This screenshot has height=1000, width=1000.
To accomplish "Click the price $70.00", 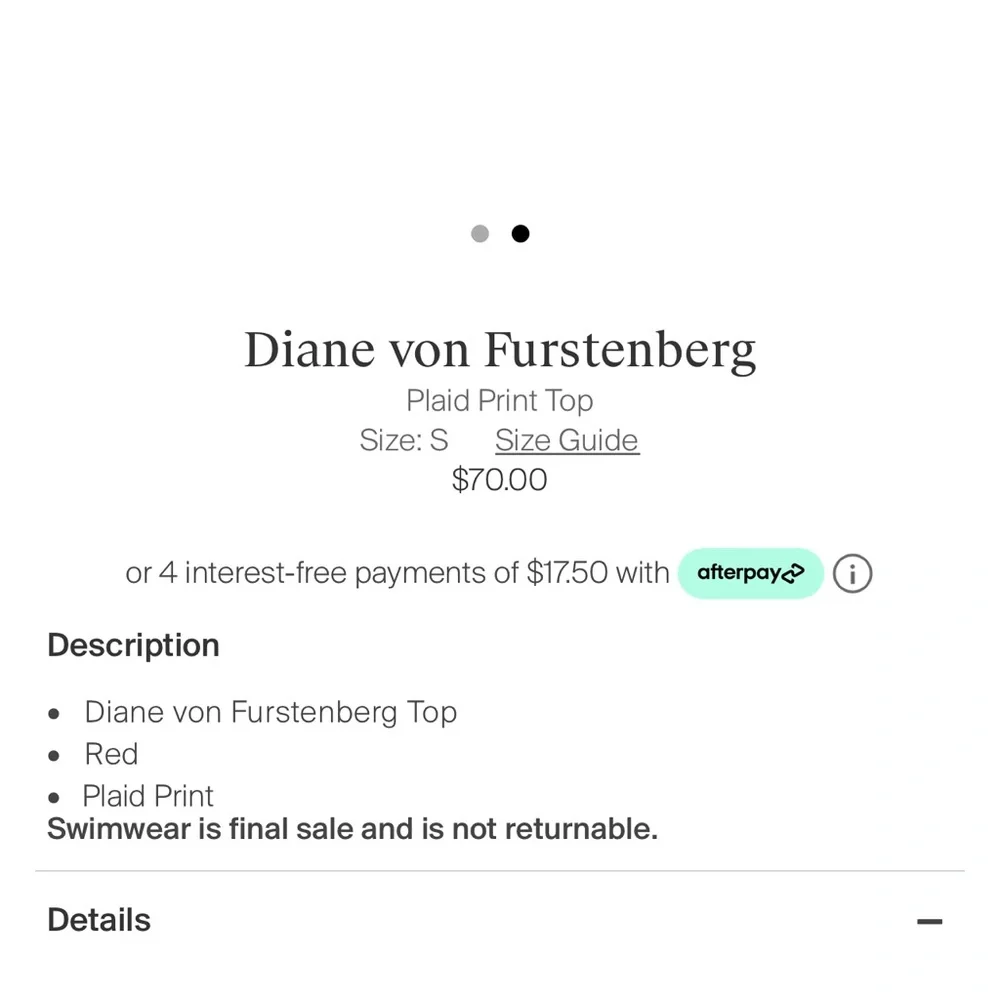I will coord(500,480).
